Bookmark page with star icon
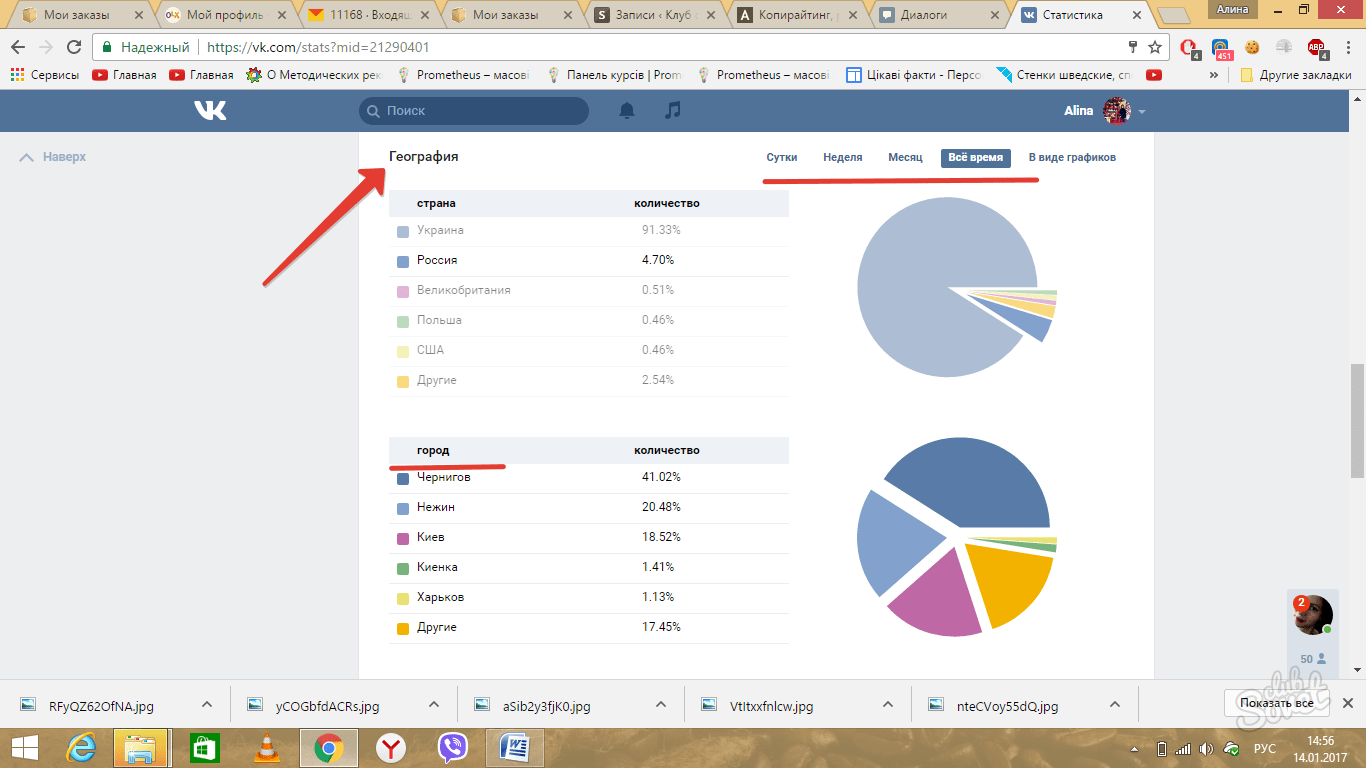Screen dimensions: 1366x768 tap(1155, 47)
